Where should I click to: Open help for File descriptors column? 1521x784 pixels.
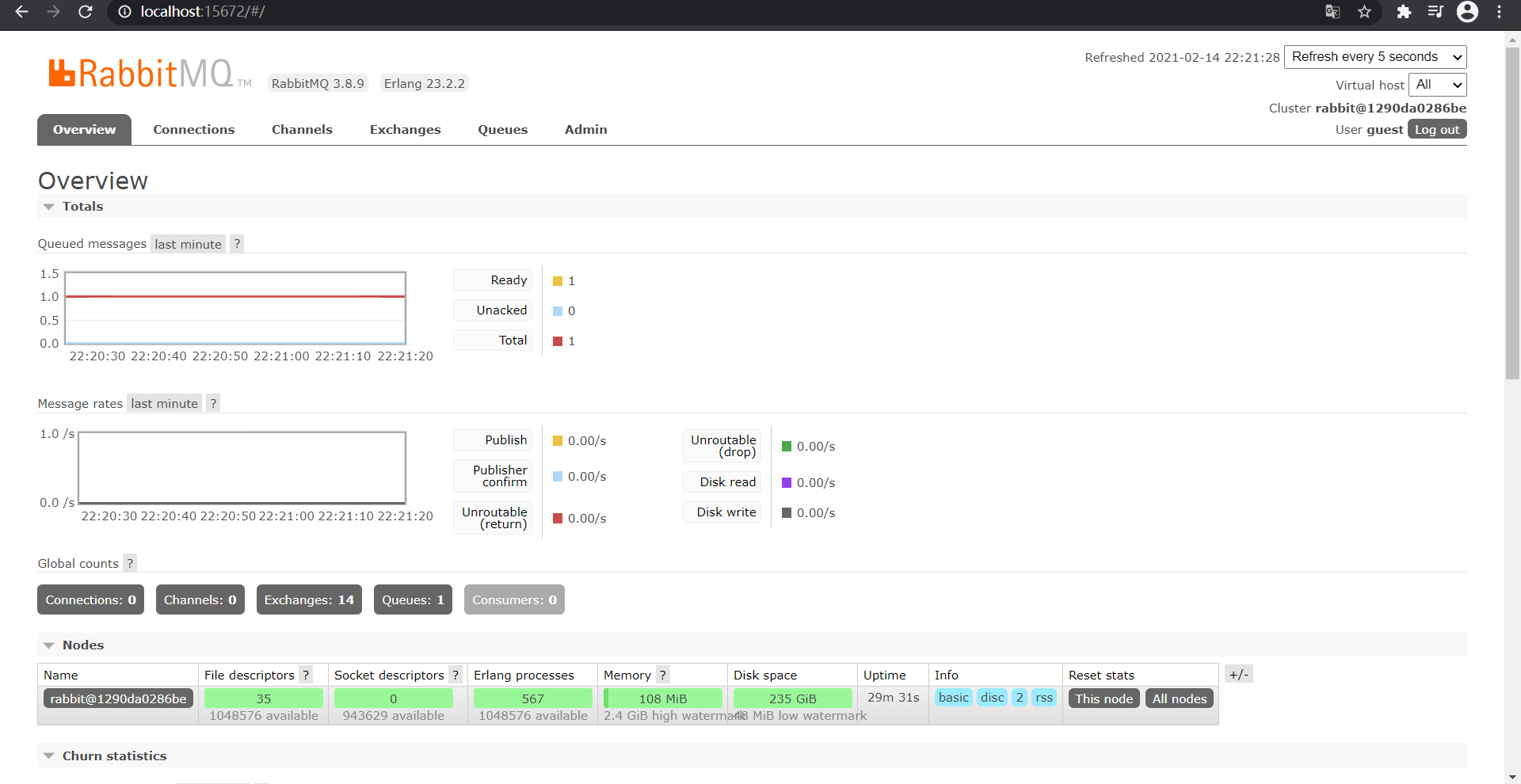pyautogui.click(x=306, y=675)
